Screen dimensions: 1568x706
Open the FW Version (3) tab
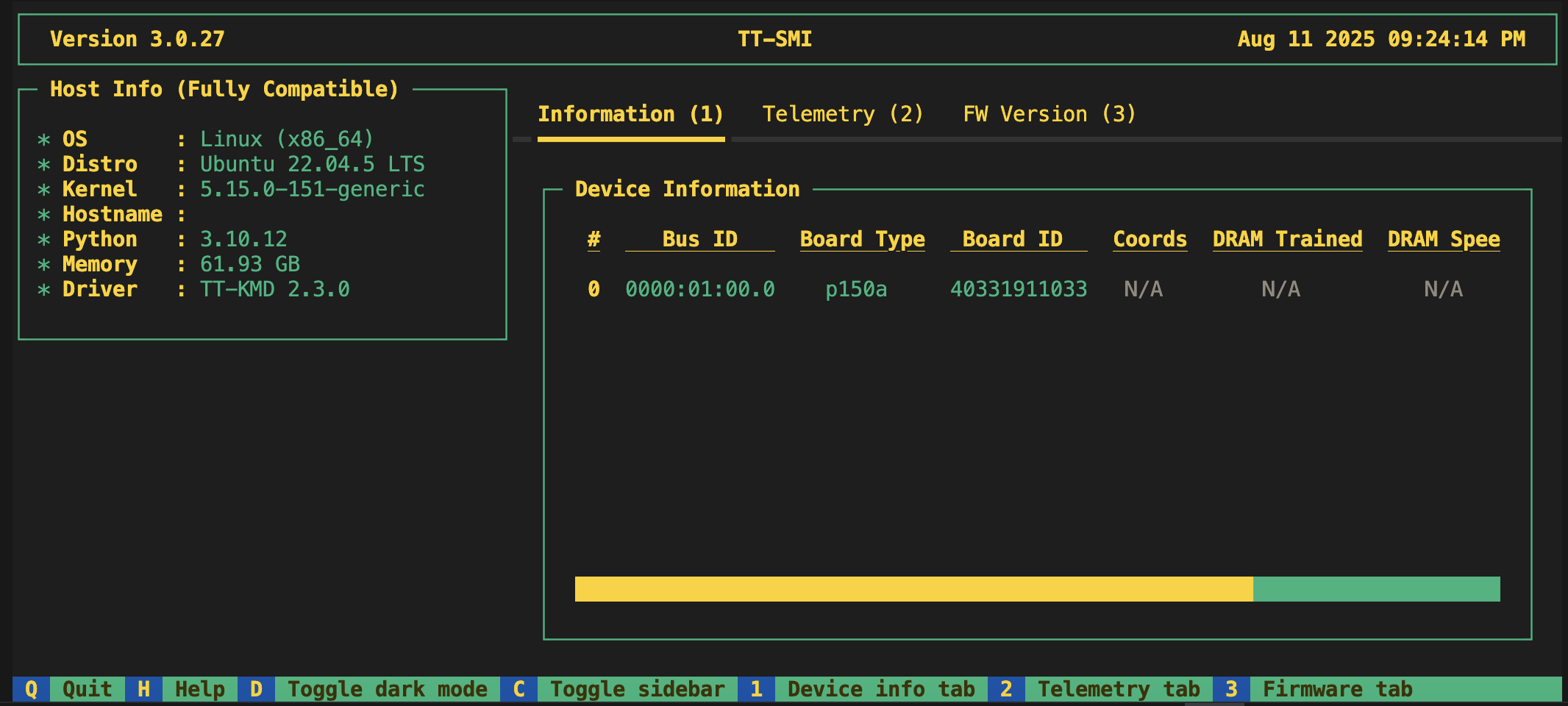click(x=1050, y=114)
